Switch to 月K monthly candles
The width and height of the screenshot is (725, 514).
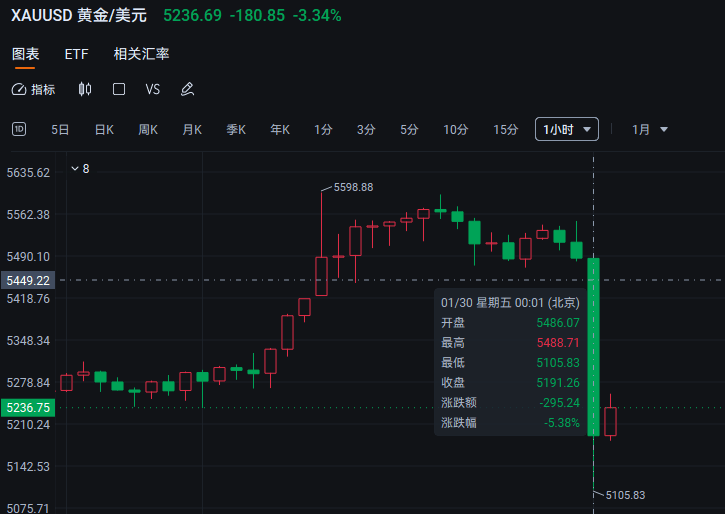pyautogui.click(x=192, y=129)
